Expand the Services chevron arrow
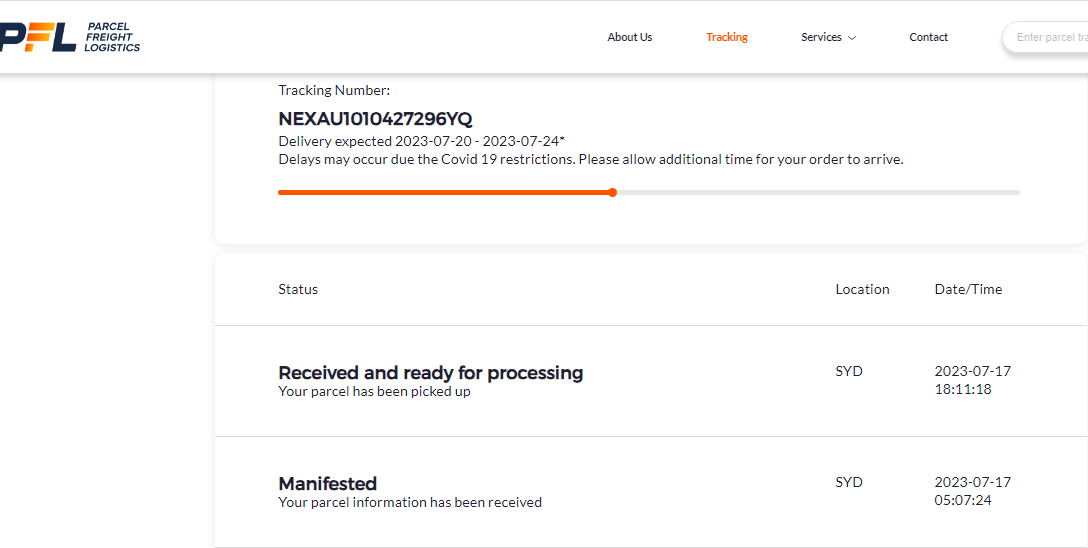The width and height of the screenshot is (1088, 548). 852,38
